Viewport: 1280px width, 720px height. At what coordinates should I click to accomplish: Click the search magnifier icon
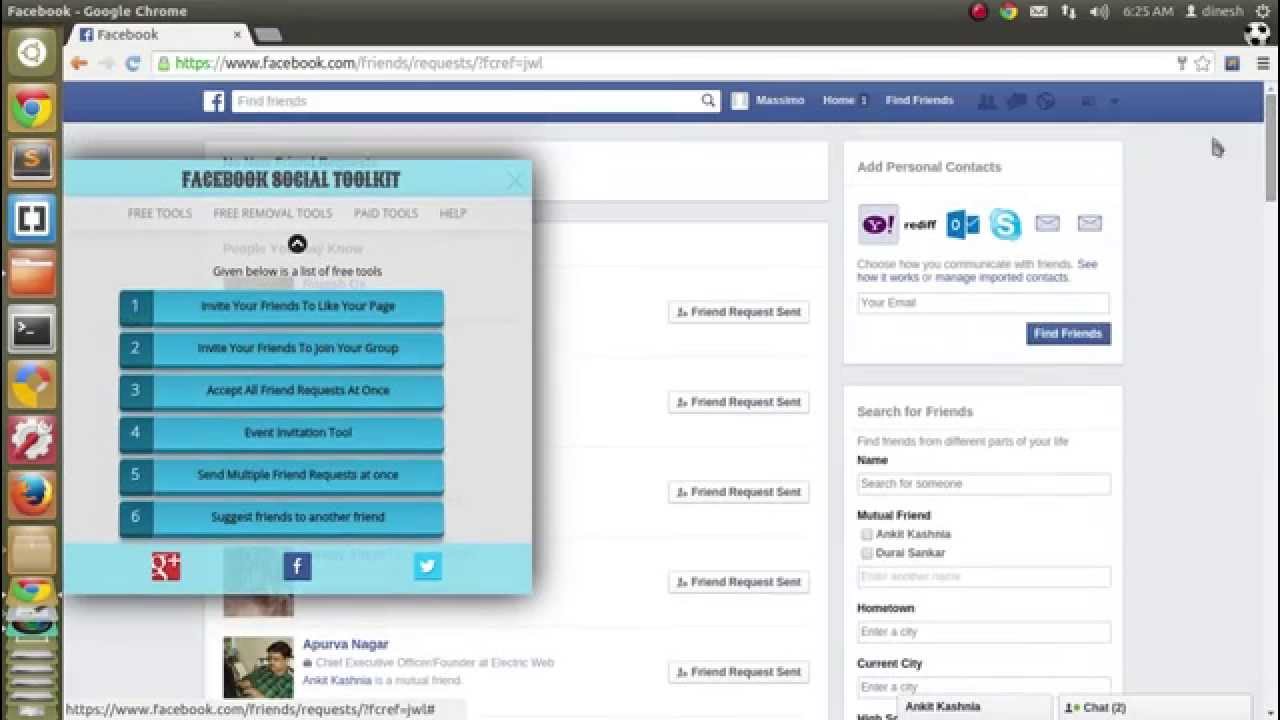[x=708, y=100]
